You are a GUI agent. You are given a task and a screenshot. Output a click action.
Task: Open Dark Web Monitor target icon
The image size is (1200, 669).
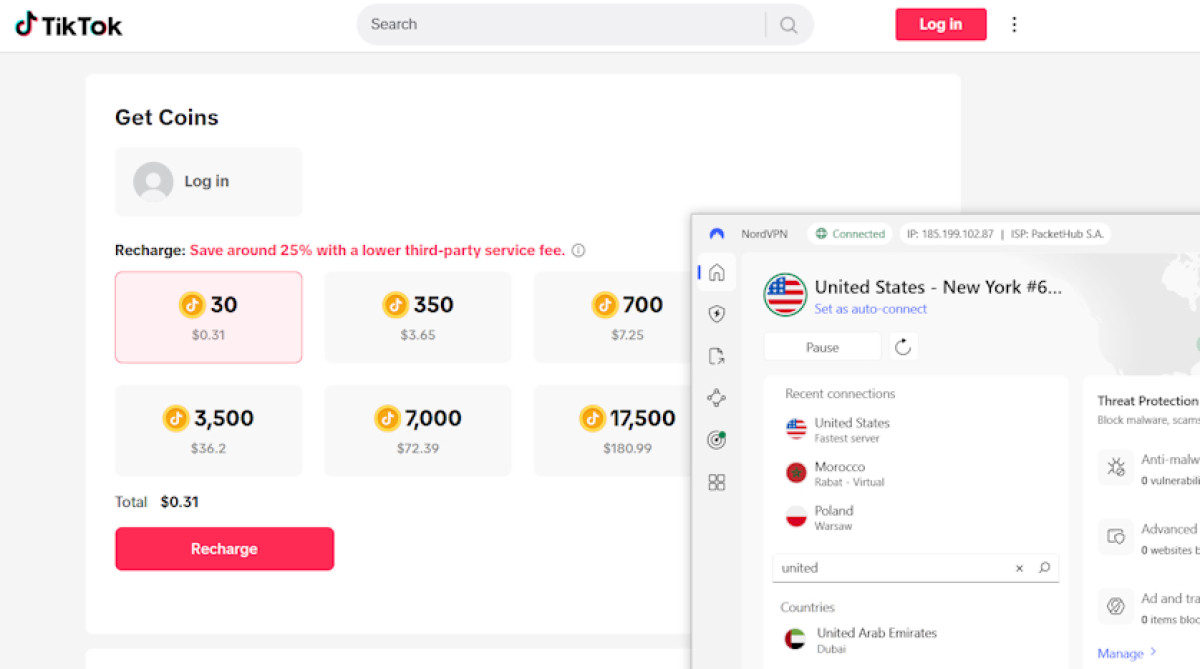[716, 440]
